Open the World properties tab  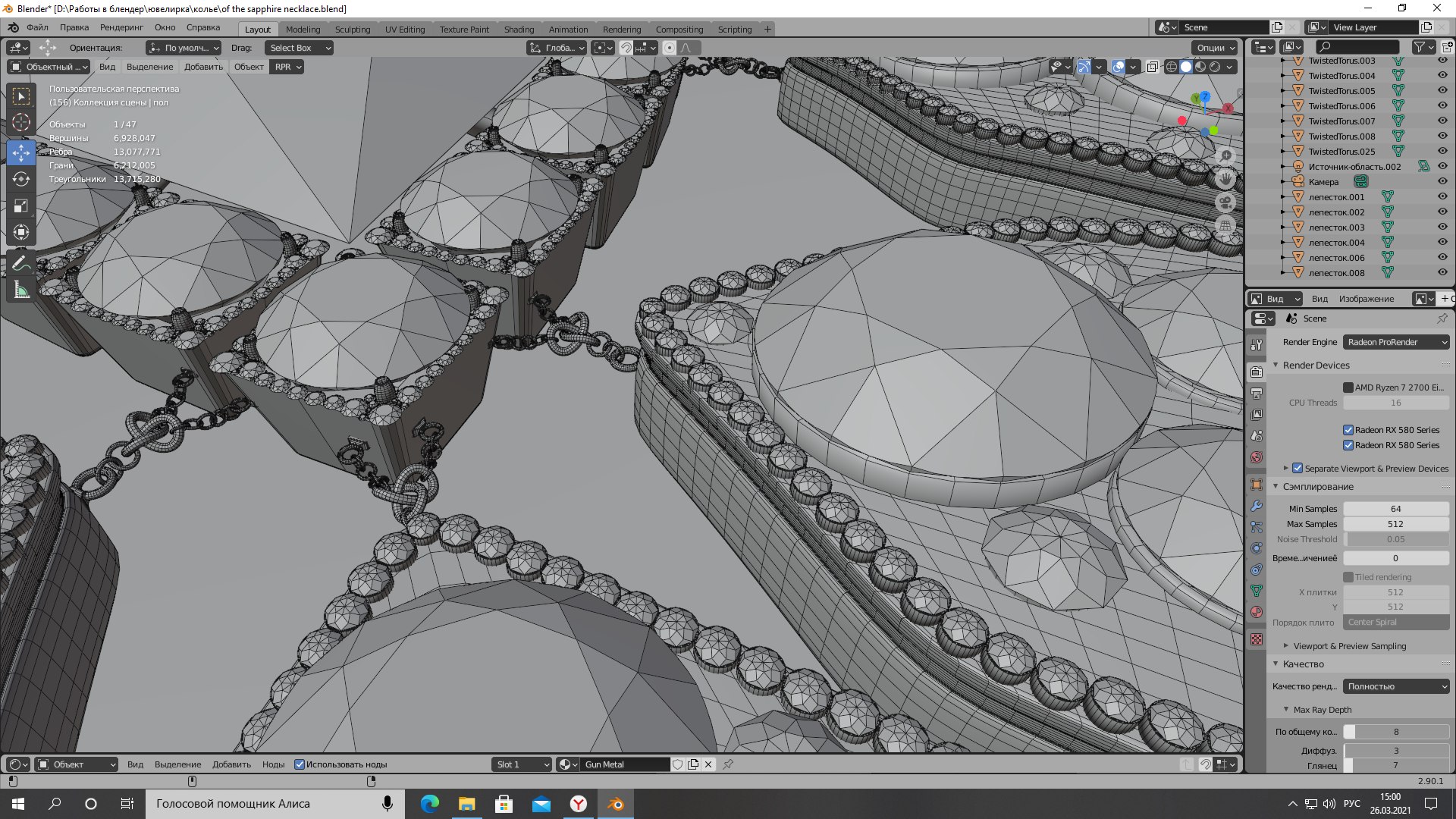tap(1257, 457)
